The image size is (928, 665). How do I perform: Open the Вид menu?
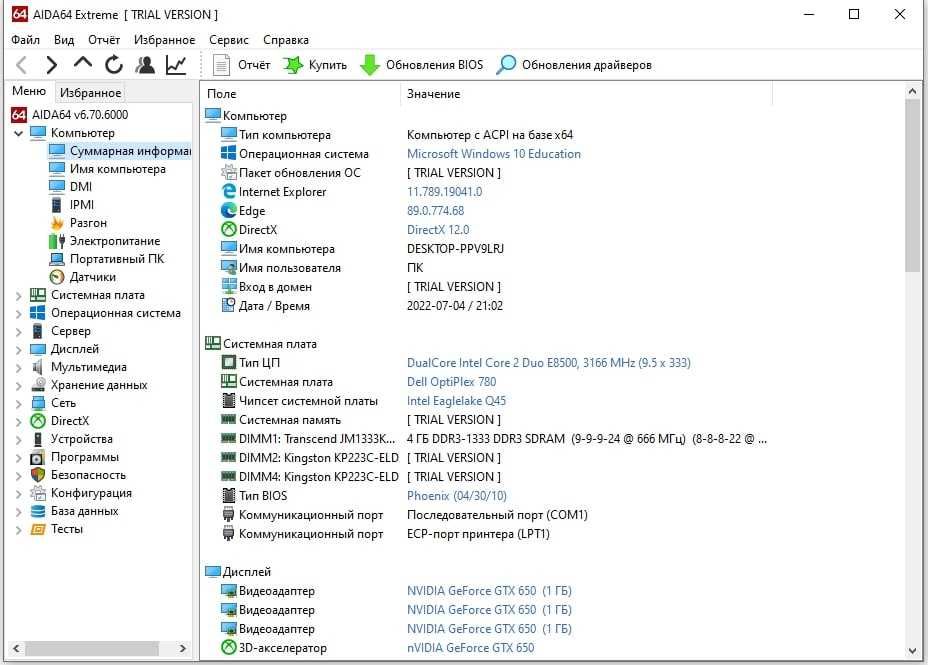(64, 40)
